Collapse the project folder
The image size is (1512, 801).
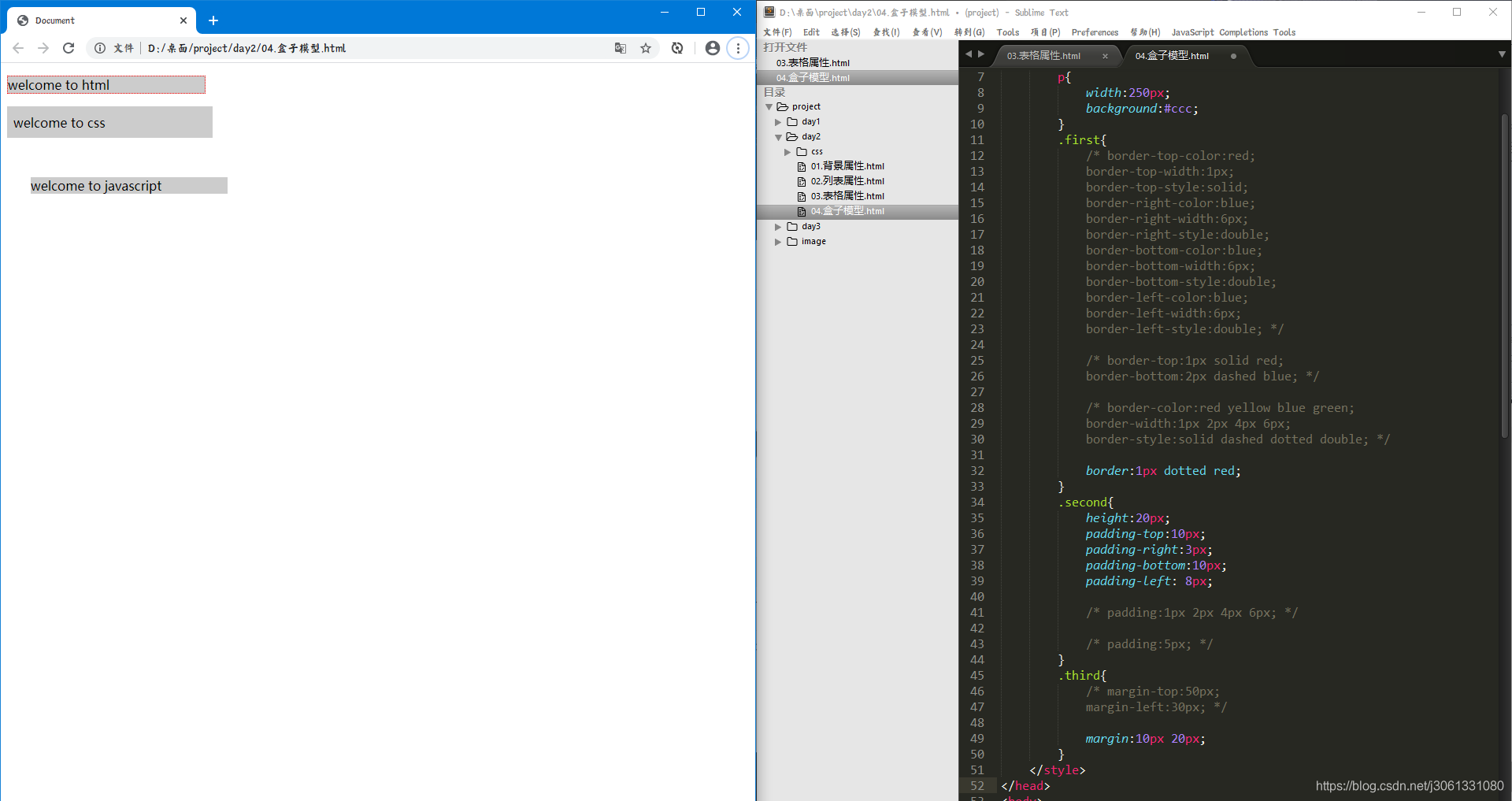point(769,107)
